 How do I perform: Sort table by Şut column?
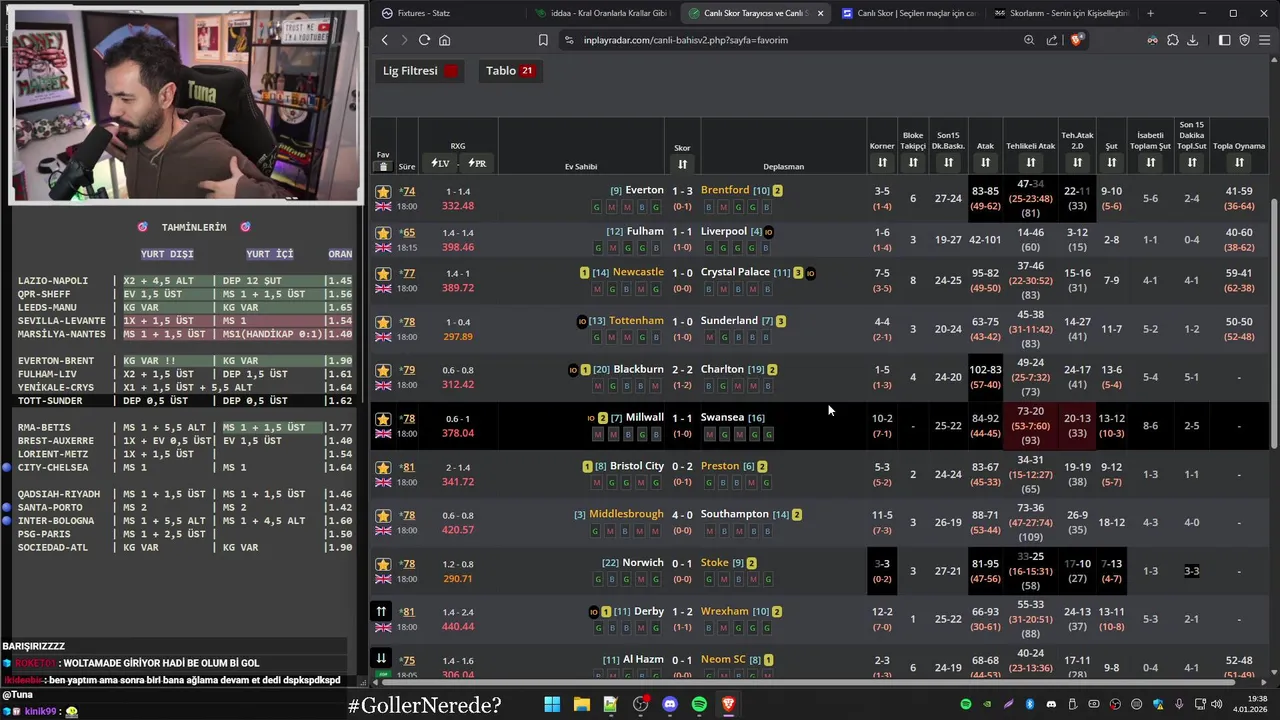click(x=1111, y=163)
